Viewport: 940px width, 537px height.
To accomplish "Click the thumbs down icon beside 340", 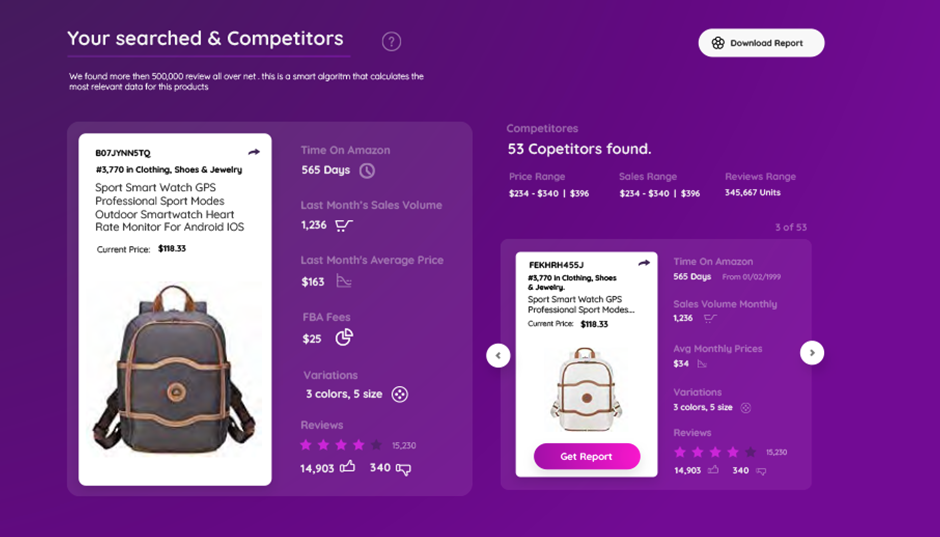I will (x=404, y=468).
